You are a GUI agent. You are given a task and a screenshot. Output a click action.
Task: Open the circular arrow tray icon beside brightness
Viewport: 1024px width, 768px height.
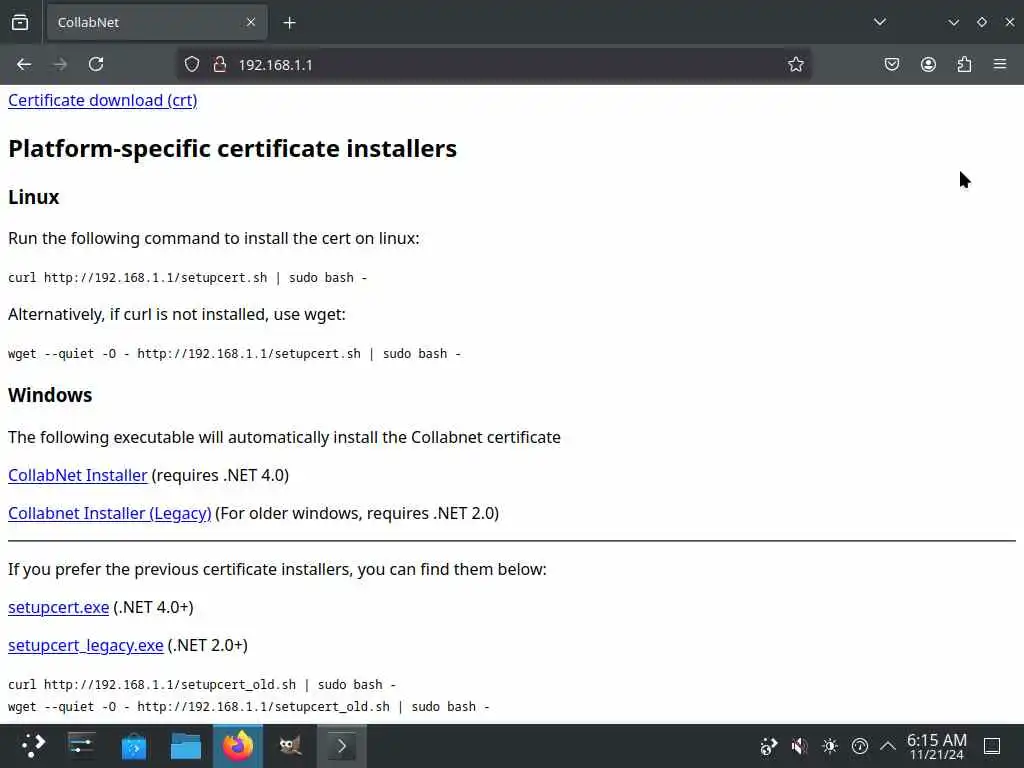[x=860, y=746]
